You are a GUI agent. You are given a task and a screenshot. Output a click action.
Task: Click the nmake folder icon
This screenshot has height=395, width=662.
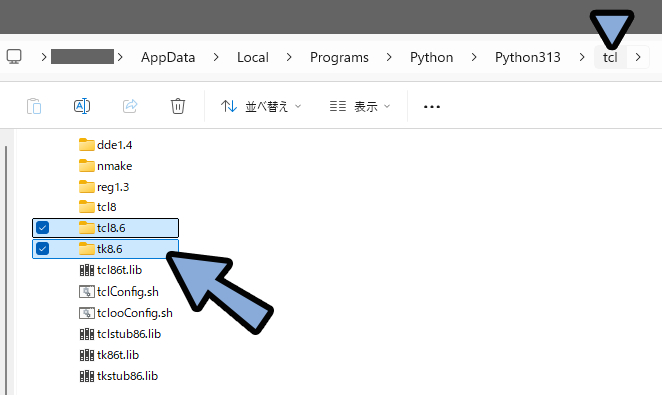point(87,165)
